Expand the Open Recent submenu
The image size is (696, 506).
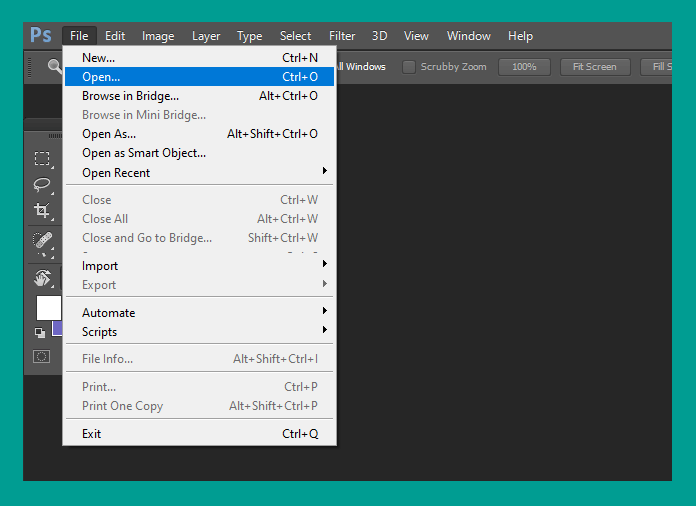click(x=200, y=173)
